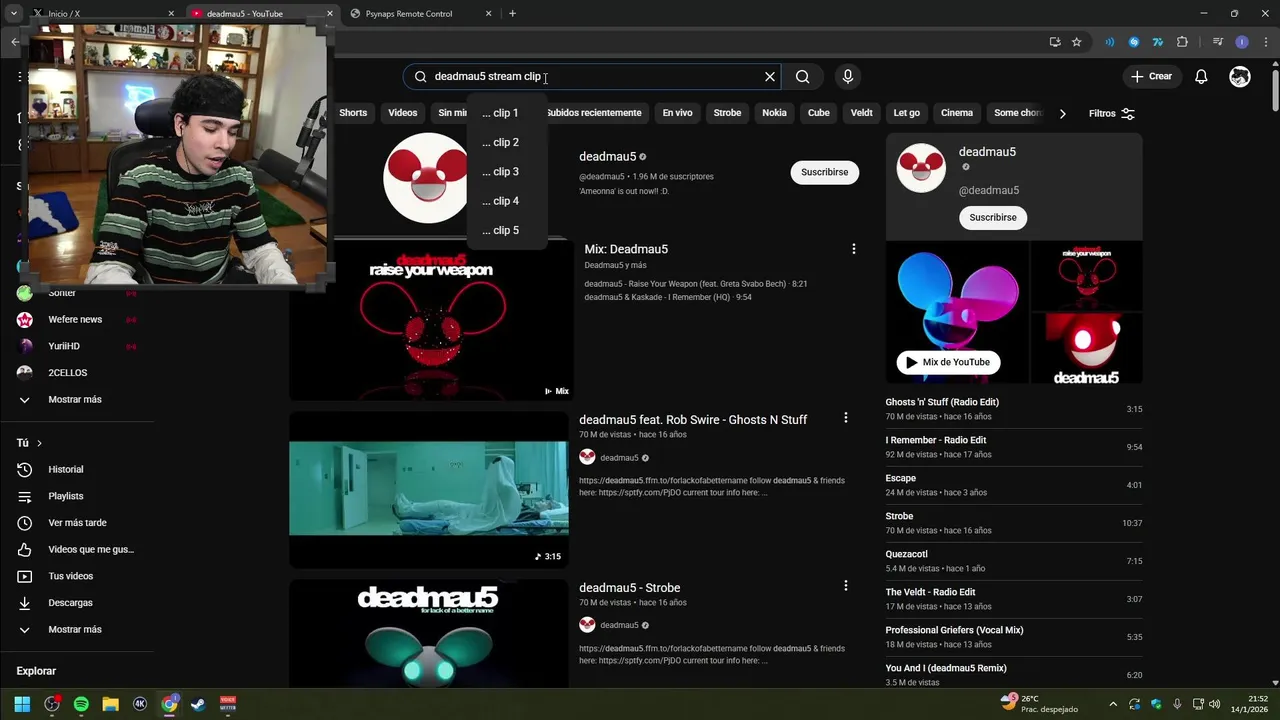Open Playlists in the sidebar

tap(66, 496)
